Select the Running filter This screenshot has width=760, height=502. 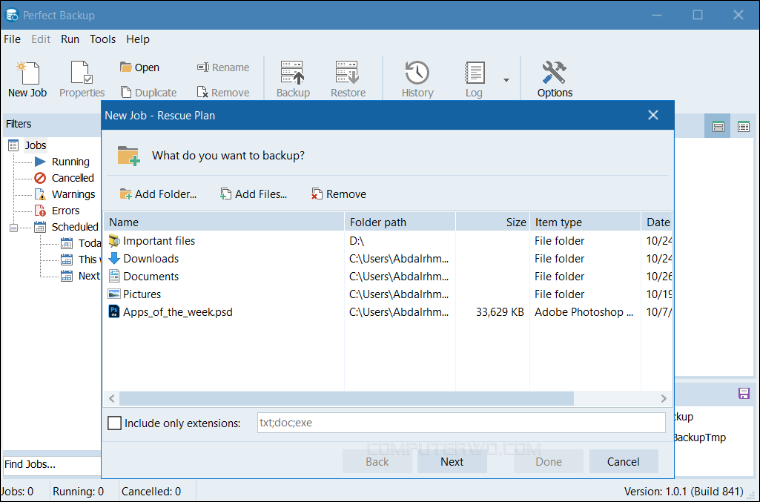tap(70, 161)
